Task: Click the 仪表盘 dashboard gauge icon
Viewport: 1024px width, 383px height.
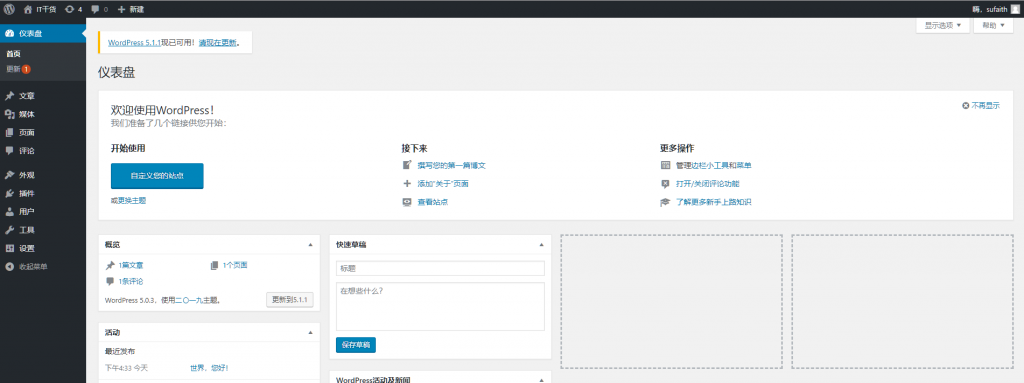Action: 9,33
